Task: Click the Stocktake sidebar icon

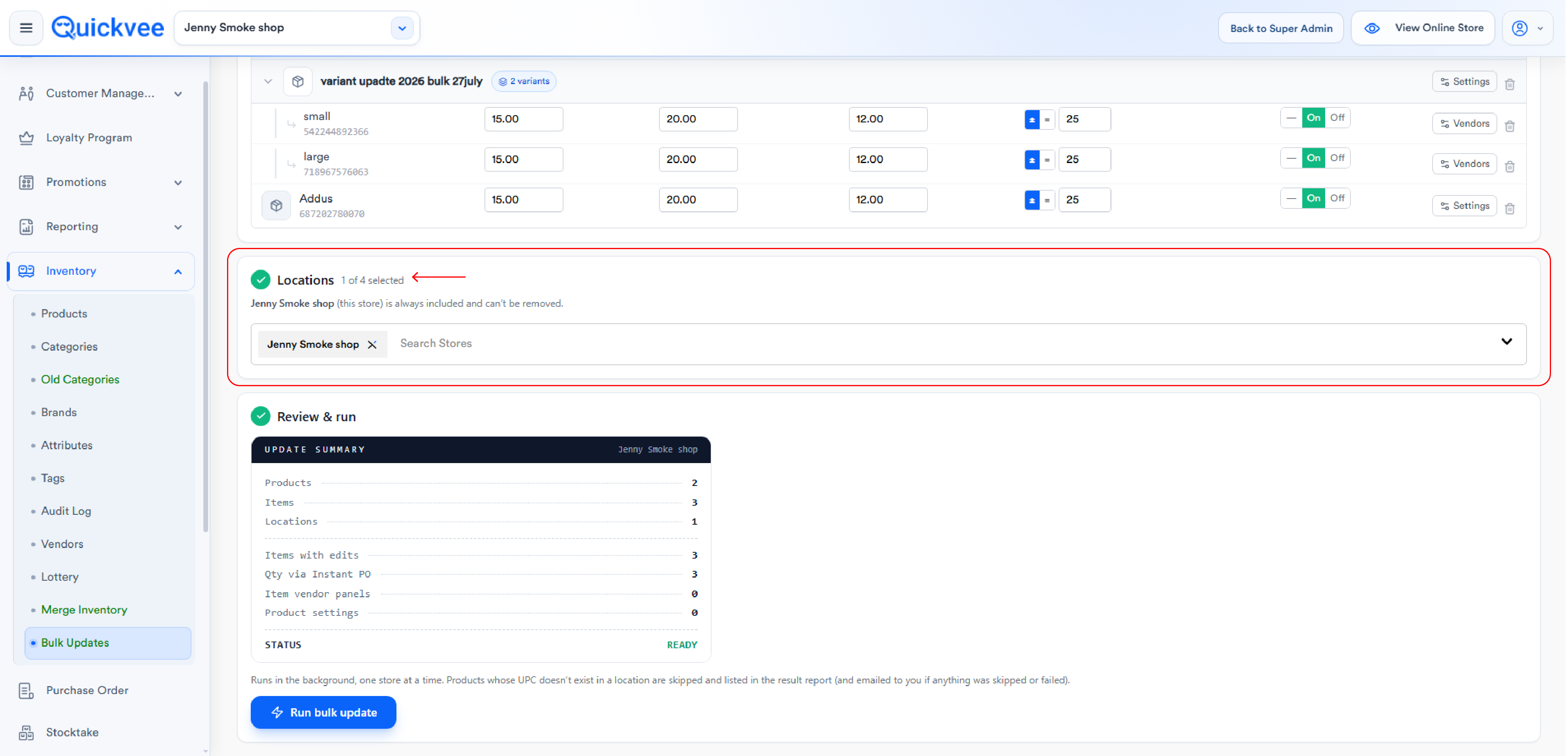Action: coord(26,732)
